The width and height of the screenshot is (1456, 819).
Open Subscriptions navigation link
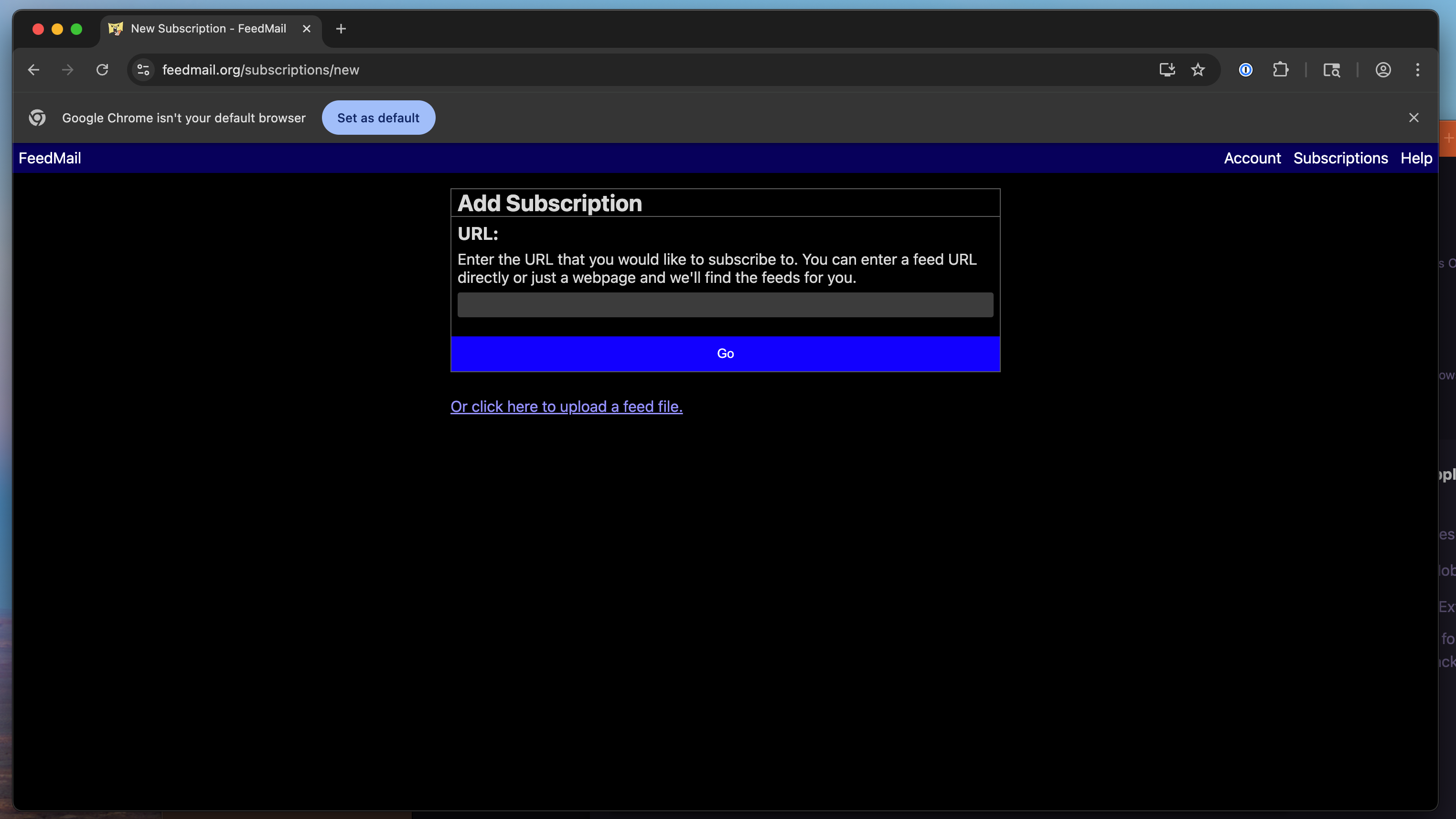pyautogui.click(x=1340, y=158)
